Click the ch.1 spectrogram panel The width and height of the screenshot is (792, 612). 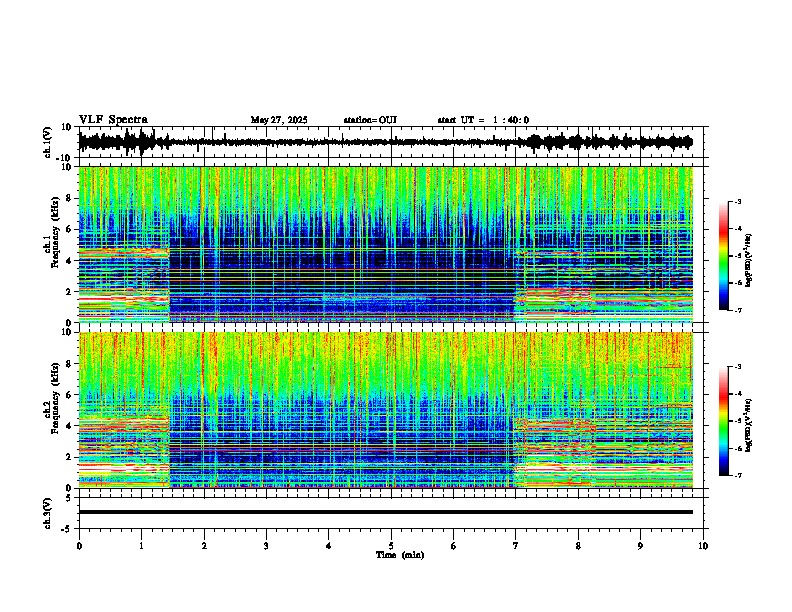tap(385, 244)
